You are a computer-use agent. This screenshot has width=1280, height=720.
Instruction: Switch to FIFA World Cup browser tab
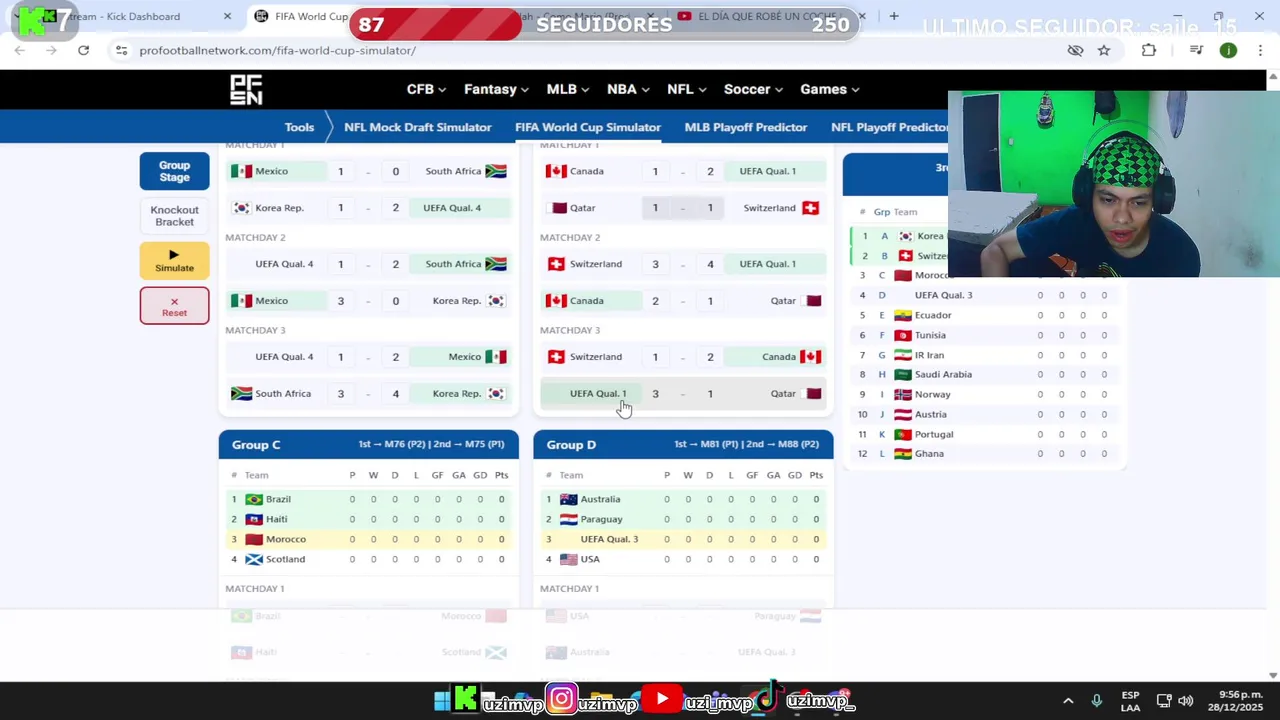pyautogui.click(x=300, y=16)
